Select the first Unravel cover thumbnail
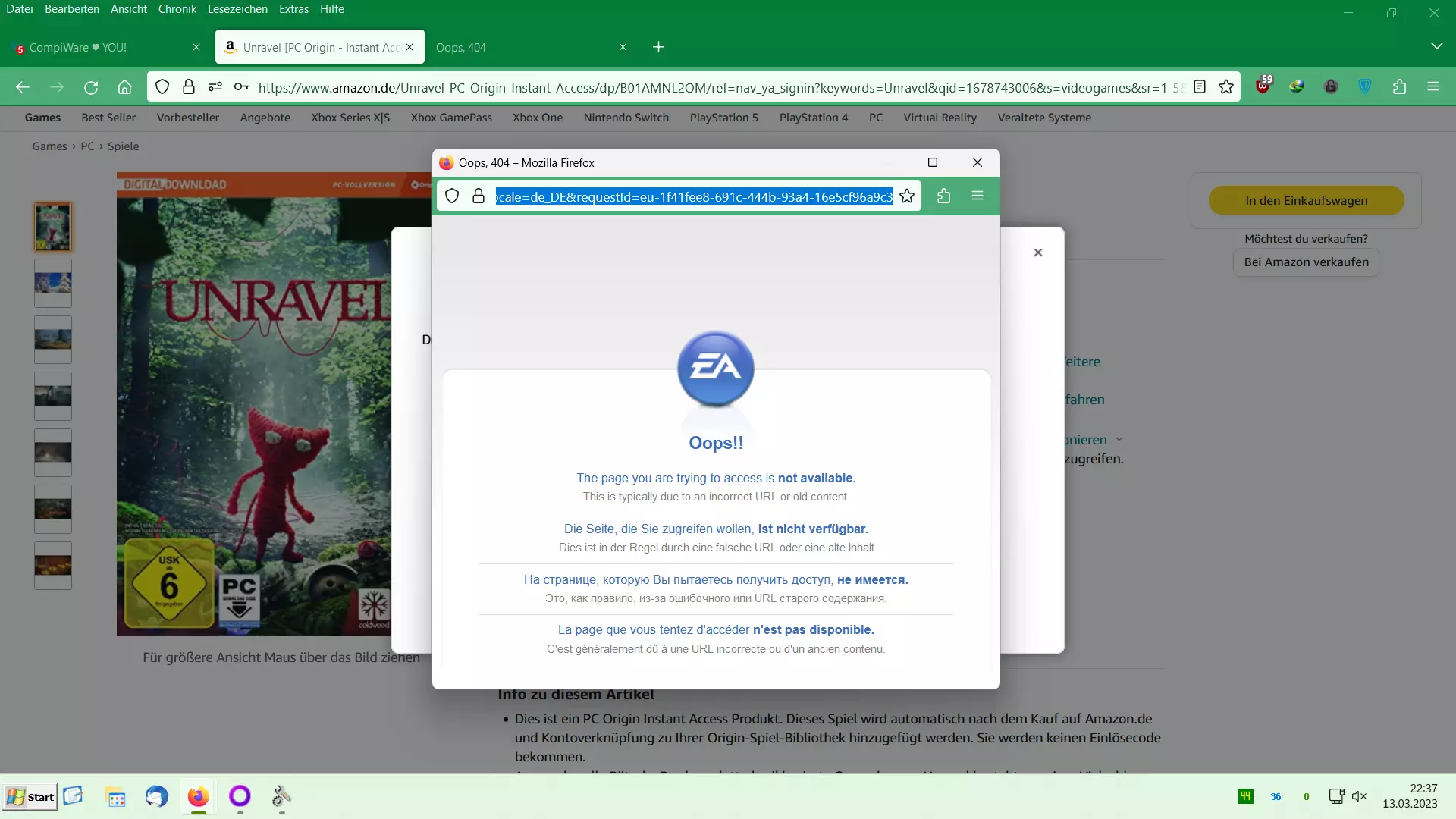The width and height of the screenshot is (1456, 819). pyautogui.click(x=53, y=227)
